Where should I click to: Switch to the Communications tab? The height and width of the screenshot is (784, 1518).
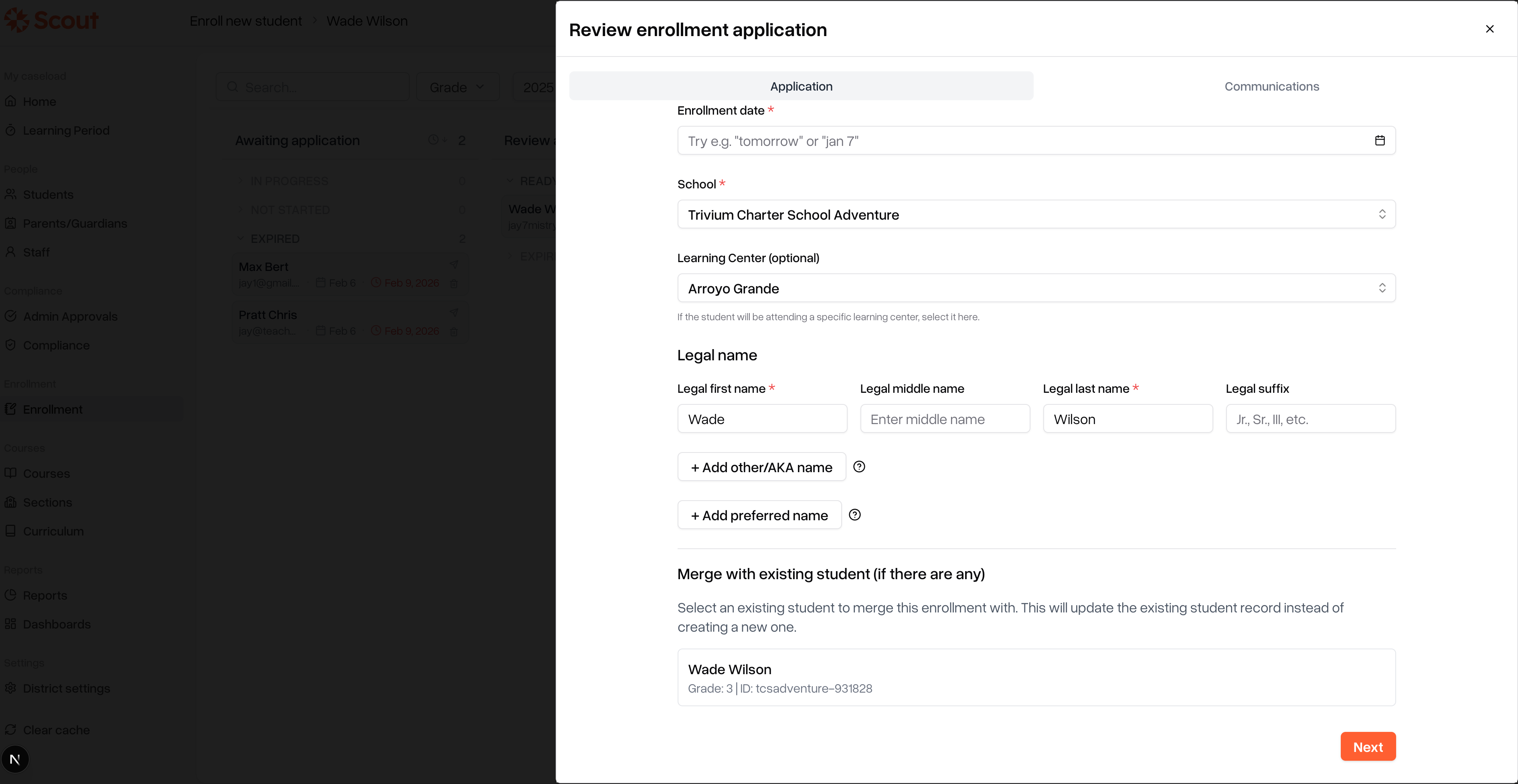tap(1272, 86)
